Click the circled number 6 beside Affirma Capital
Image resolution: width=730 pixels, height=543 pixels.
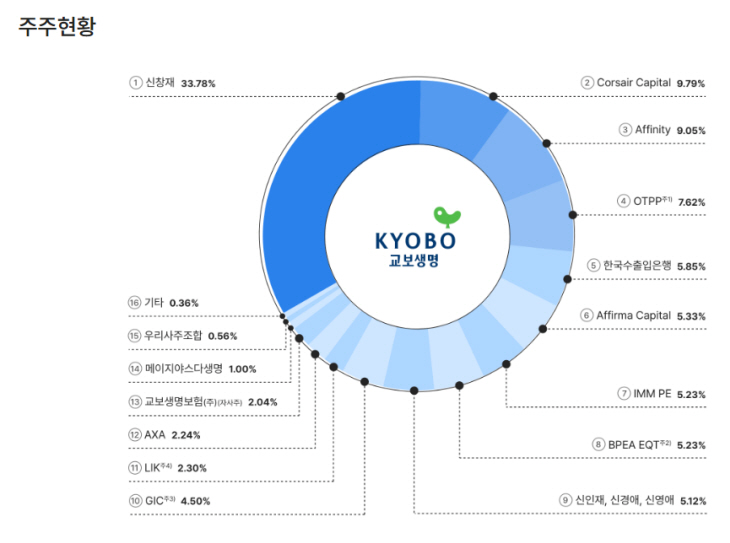coord(587,315)
